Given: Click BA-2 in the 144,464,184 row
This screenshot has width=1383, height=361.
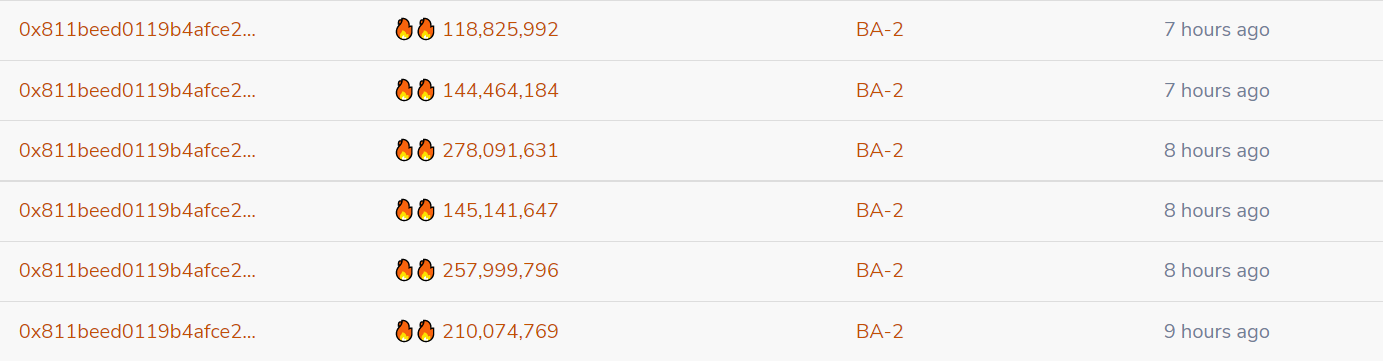Looking at the screenshot, I should (880, 90).
